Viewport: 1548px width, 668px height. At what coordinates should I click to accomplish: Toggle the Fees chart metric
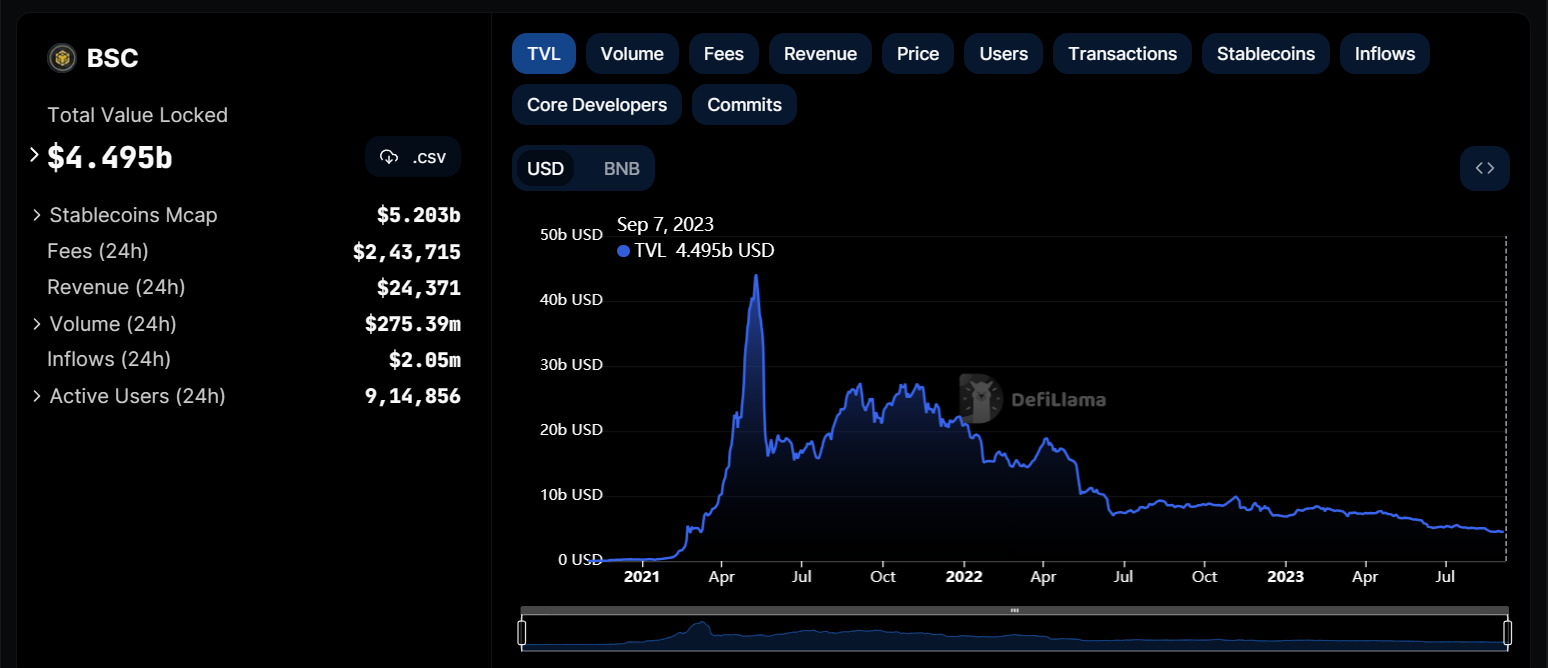[724, 53]
